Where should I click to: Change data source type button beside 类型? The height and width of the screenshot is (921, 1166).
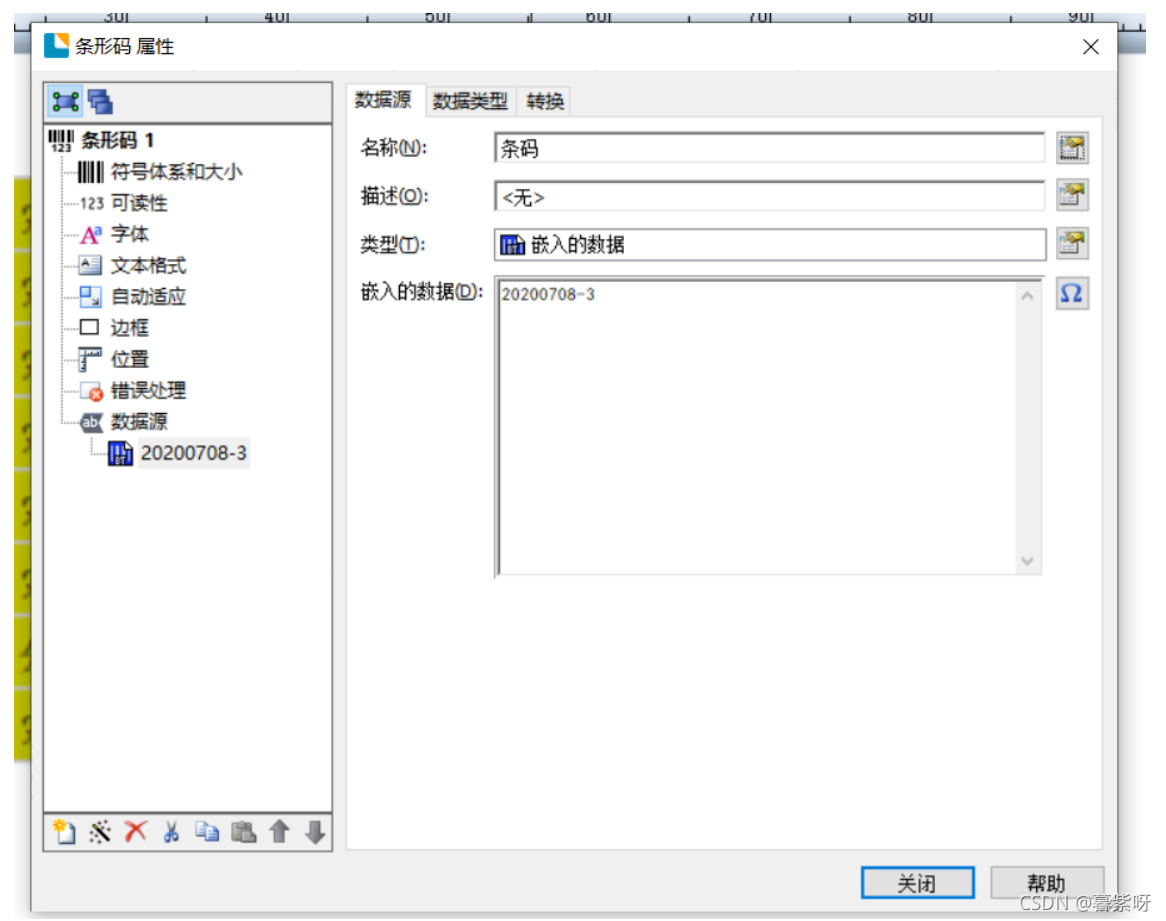(x=1072, y=243)
